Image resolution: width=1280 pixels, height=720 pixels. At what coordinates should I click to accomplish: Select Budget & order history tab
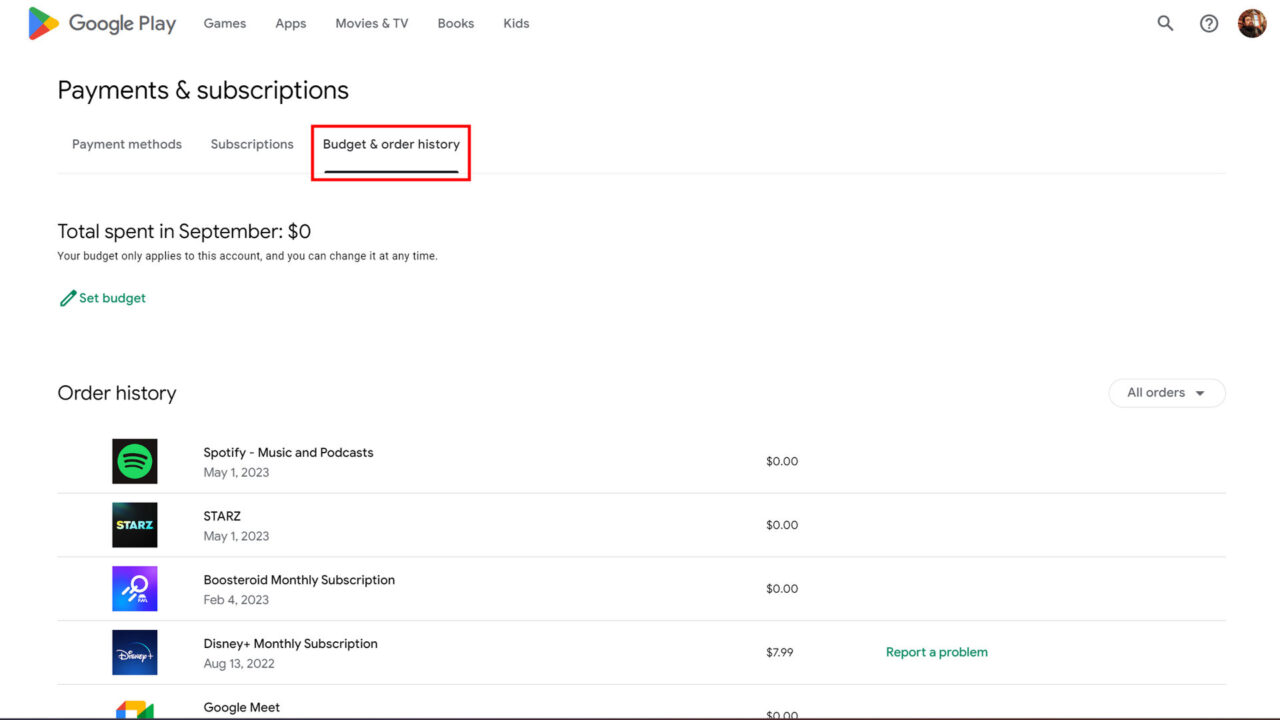click(390, 144)
